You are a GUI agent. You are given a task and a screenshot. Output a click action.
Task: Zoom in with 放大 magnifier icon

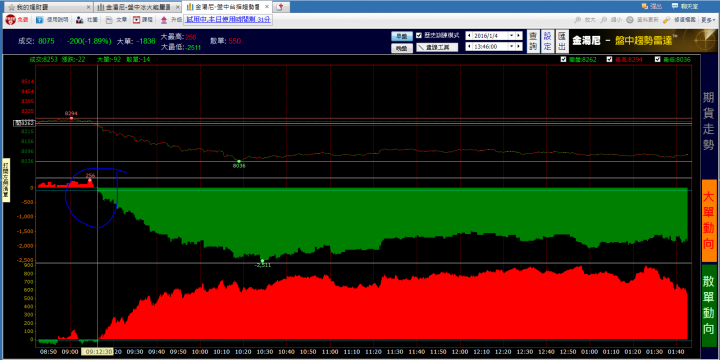click(579, 20)
